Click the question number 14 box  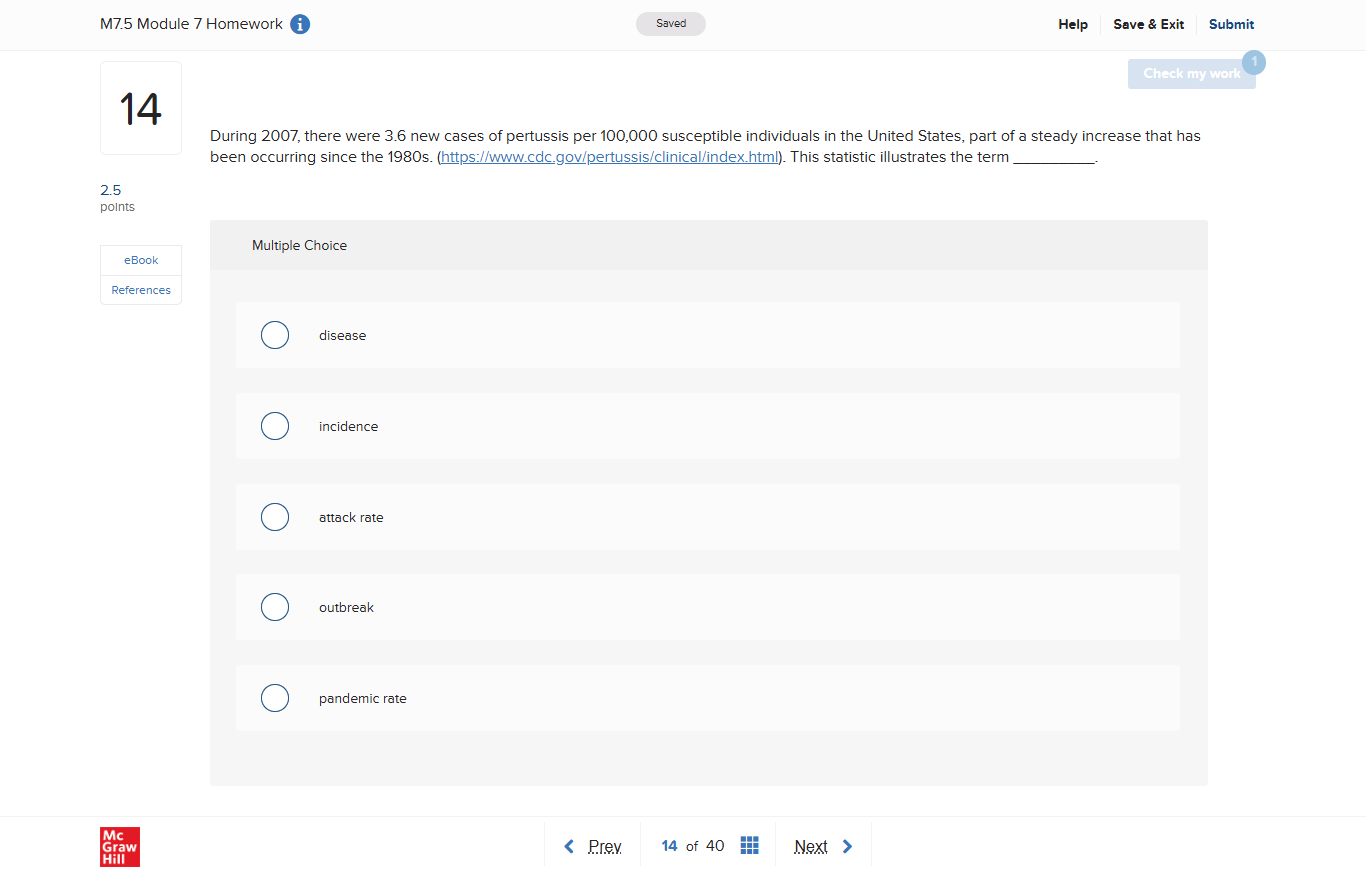tap(141, 108)
